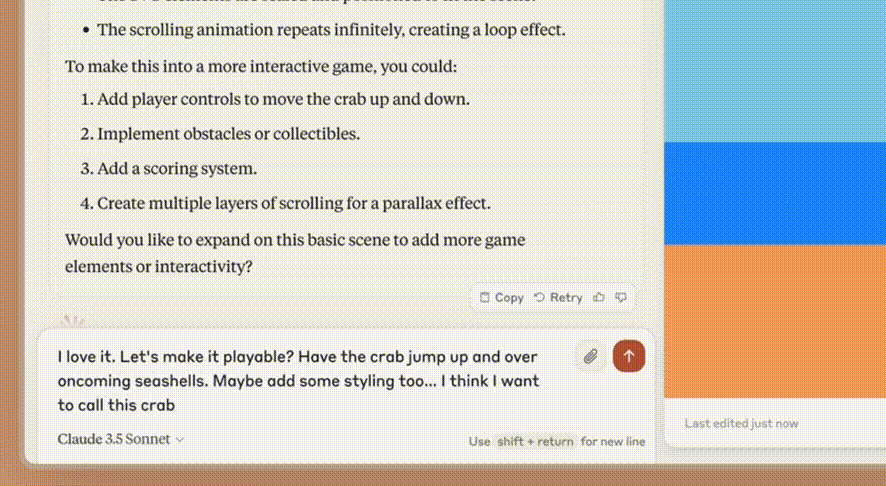Viewport: 886px width, 486px height.
Task: Send the message with the arrow button
Action: pos(629,356)
